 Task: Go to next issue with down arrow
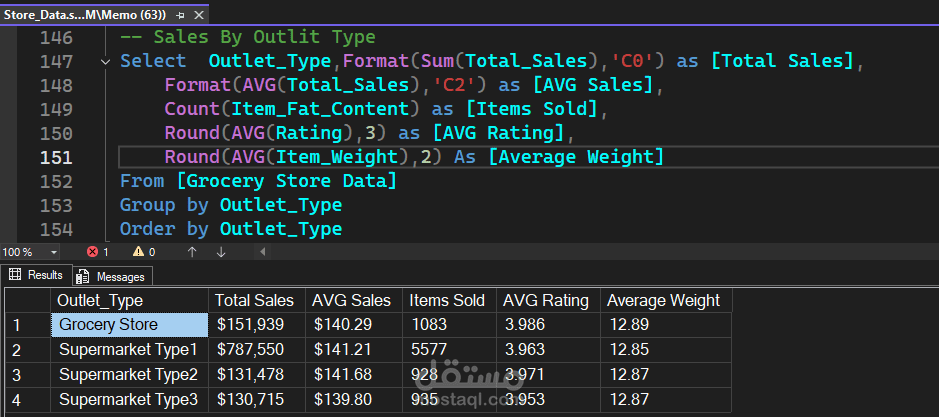[x=220, y=252]
